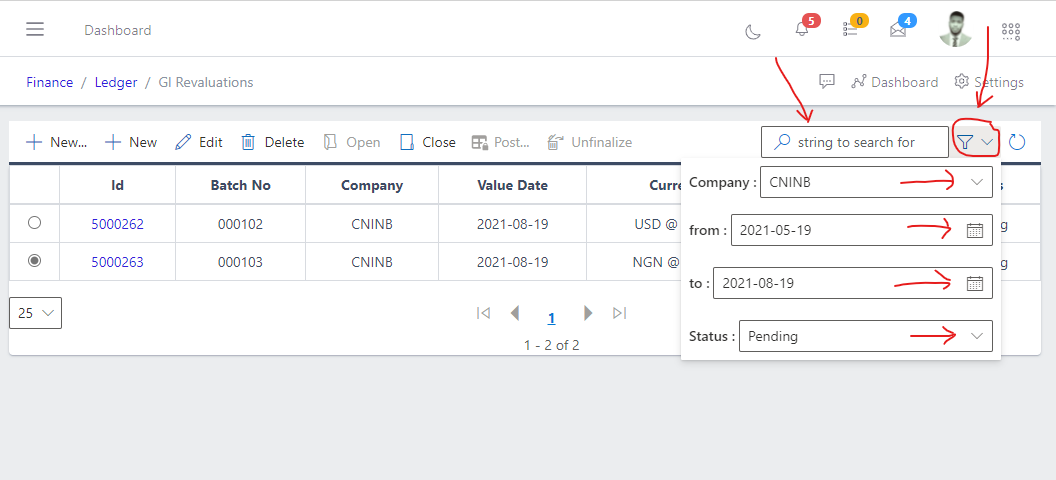Viewport: 1056px width, 480px height.
Task: Sort by Batch No column header
Action: (240, 185)
